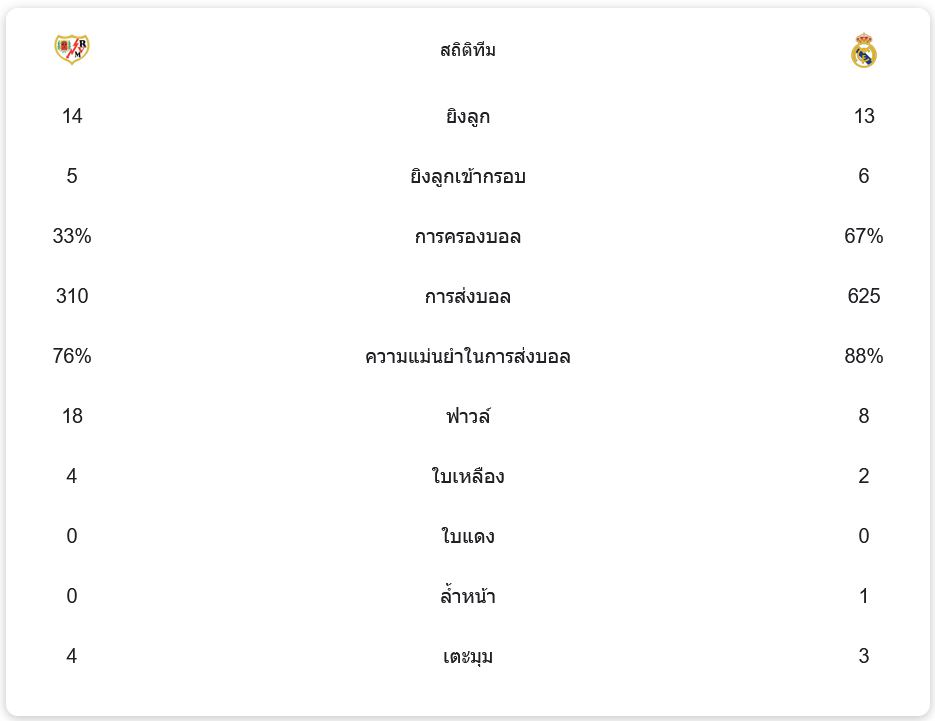935x721 pixels.
Task: Select the ฟาวล์ fouls label
Action: click(x=468, y=417)
